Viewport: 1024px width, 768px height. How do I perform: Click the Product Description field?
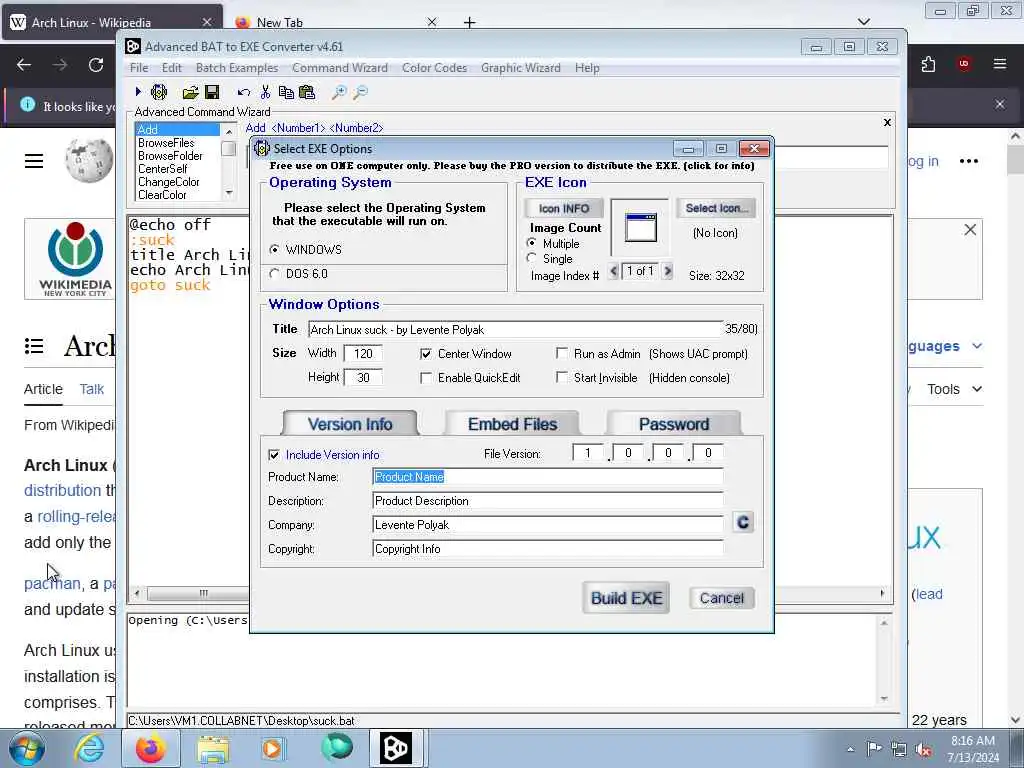pyautogui.click(x=548, y=501)
